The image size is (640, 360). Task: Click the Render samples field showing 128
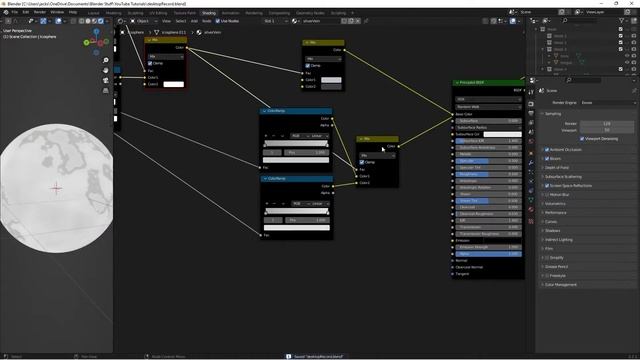(x=607, y=123)
